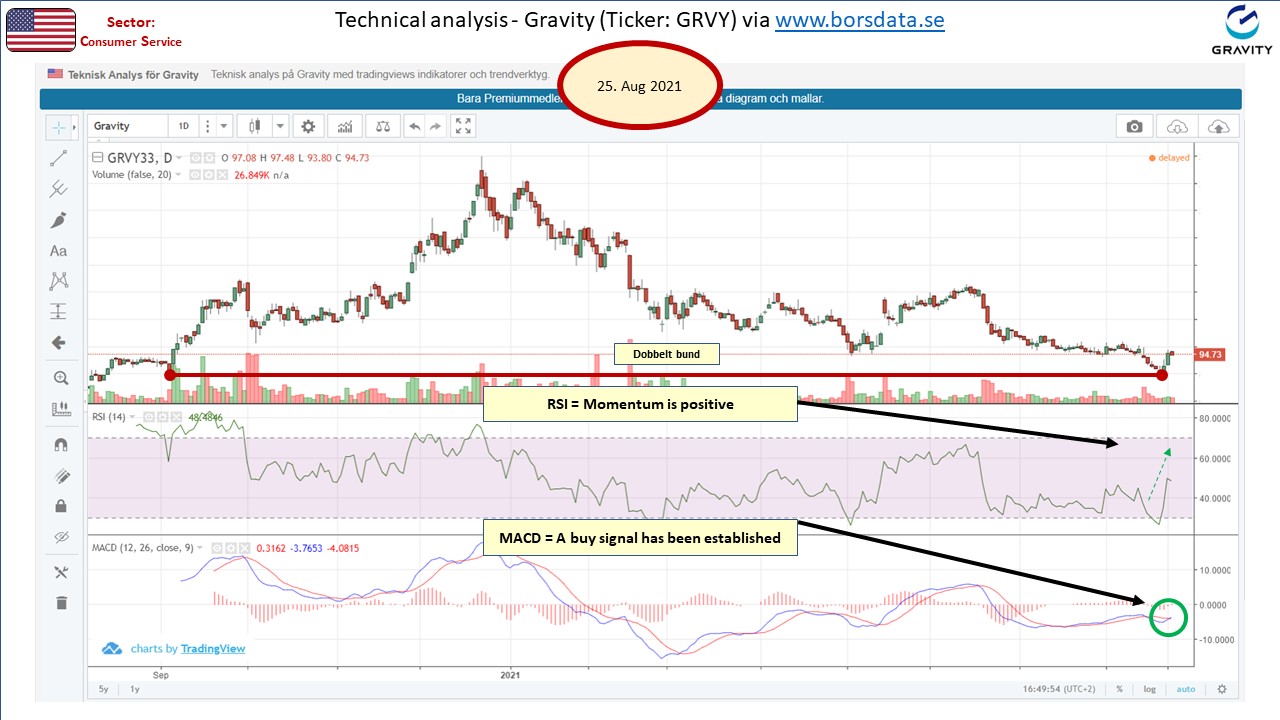Click the RSI value 48.4846
Image resolution: width=1280 pixels, height=720 pixels.
tap(205, 417)
